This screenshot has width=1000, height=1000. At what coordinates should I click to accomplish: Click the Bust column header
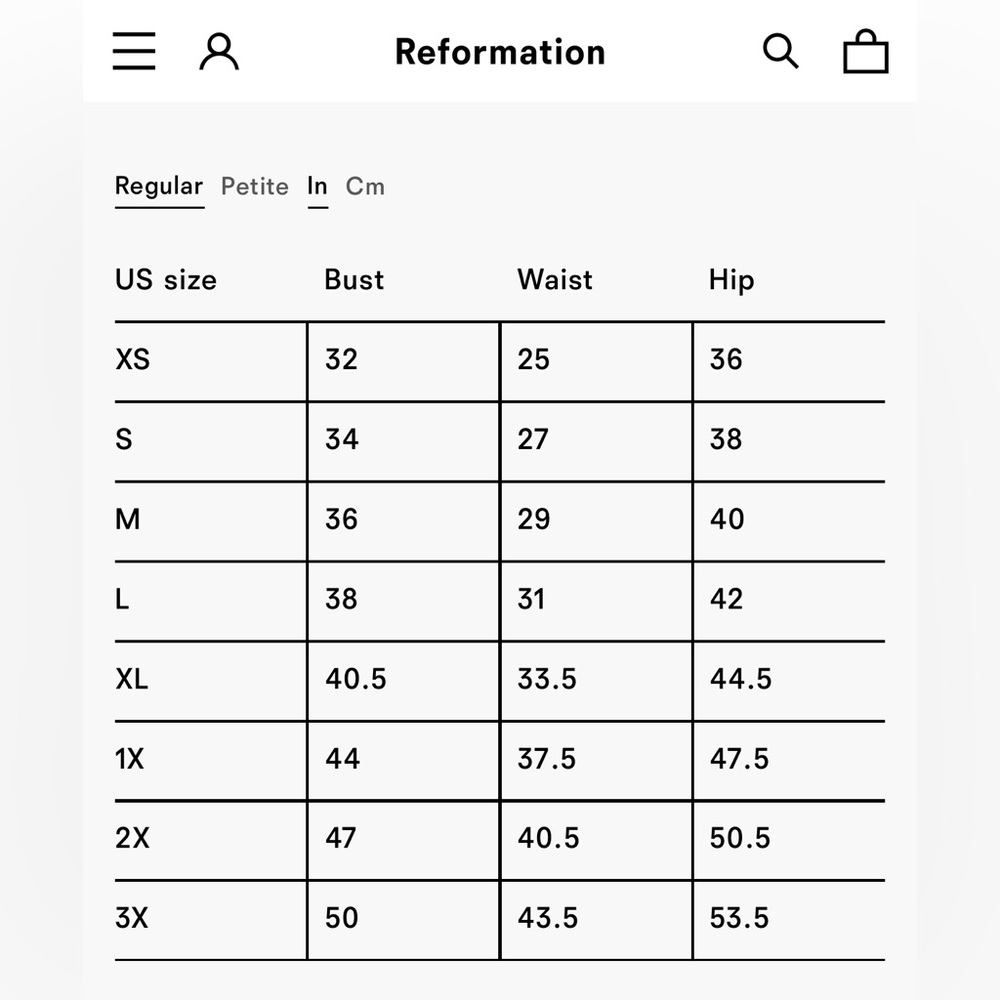(x=354, y=280)
